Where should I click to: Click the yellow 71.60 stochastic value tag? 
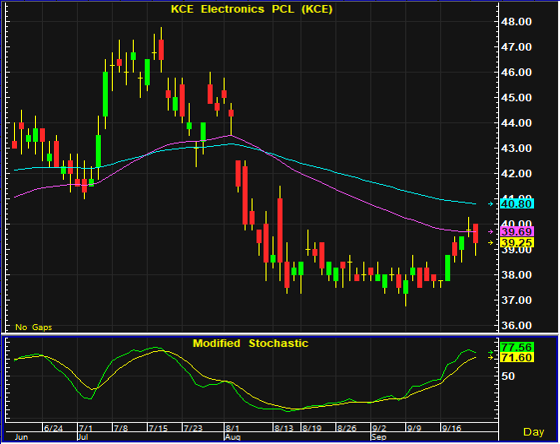[x=517, y=357]
